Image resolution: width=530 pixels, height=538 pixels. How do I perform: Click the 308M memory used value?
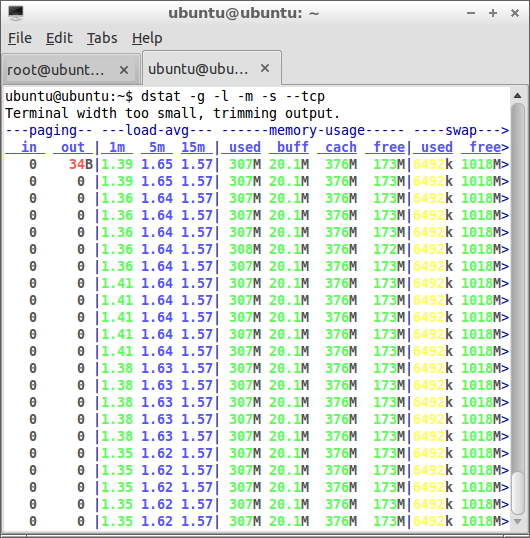point(245,249)
